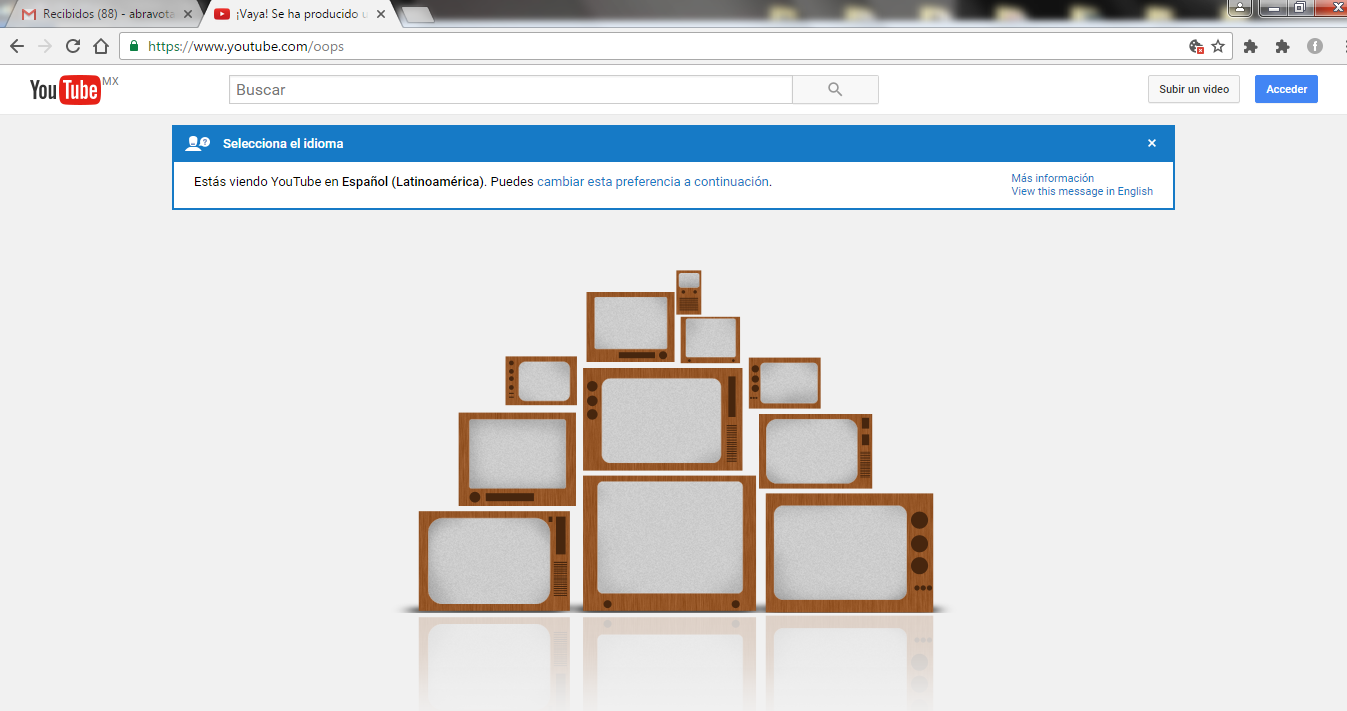Click the Chrome user profile icon

click(x=1240, y=7)
